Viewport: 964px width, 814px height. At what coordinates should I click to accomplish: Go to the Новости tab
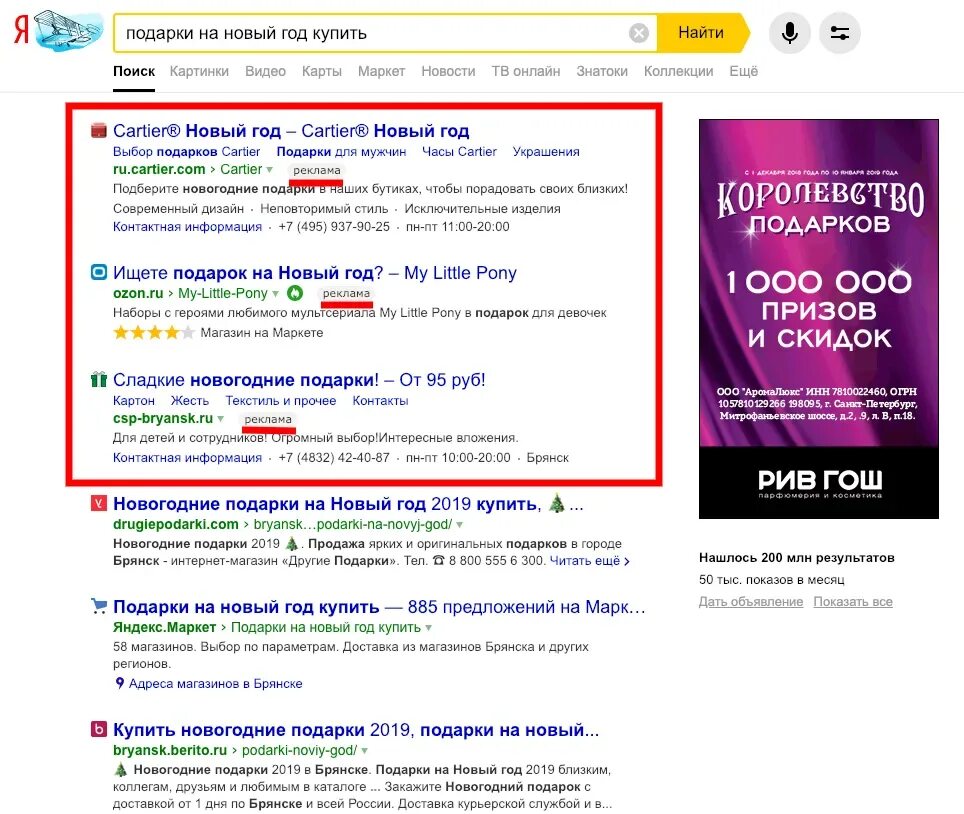(448, 71)
